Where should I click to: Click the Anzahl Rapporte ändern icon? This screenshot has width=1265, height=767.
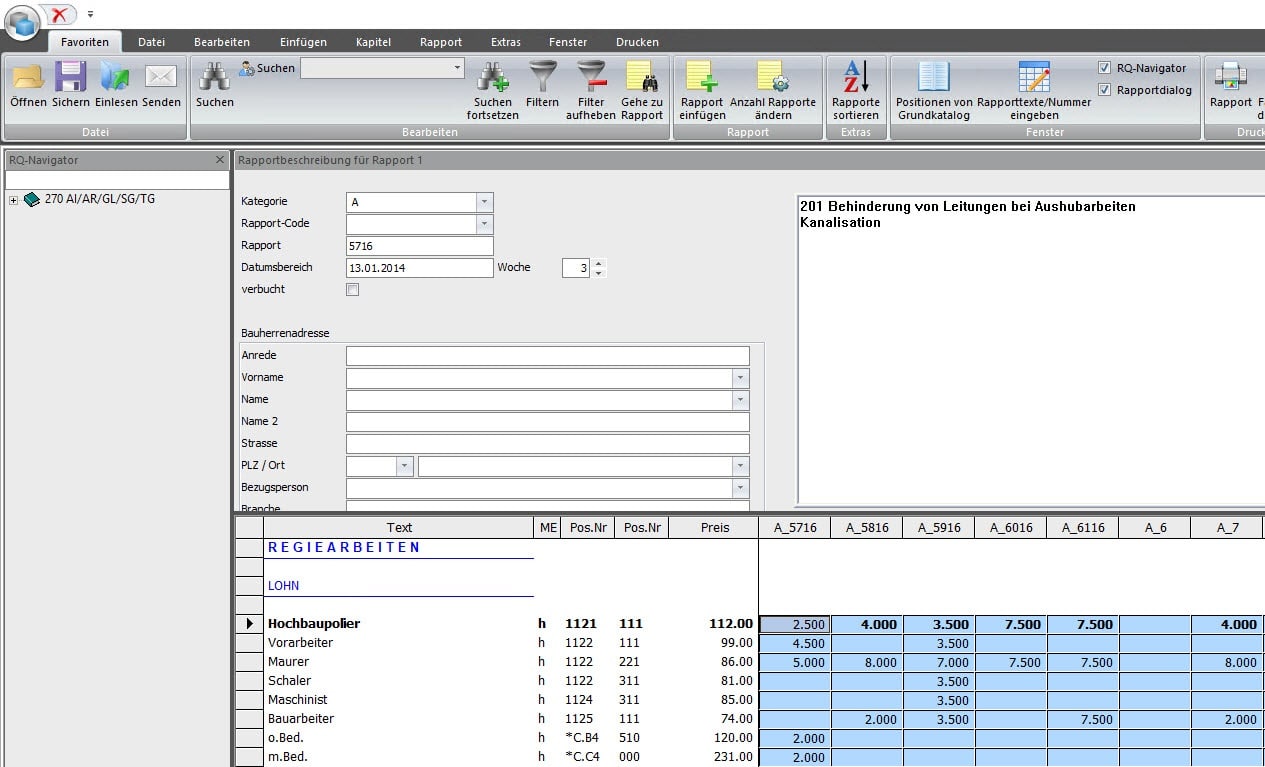pyautogui.click(x=773, y=77)
